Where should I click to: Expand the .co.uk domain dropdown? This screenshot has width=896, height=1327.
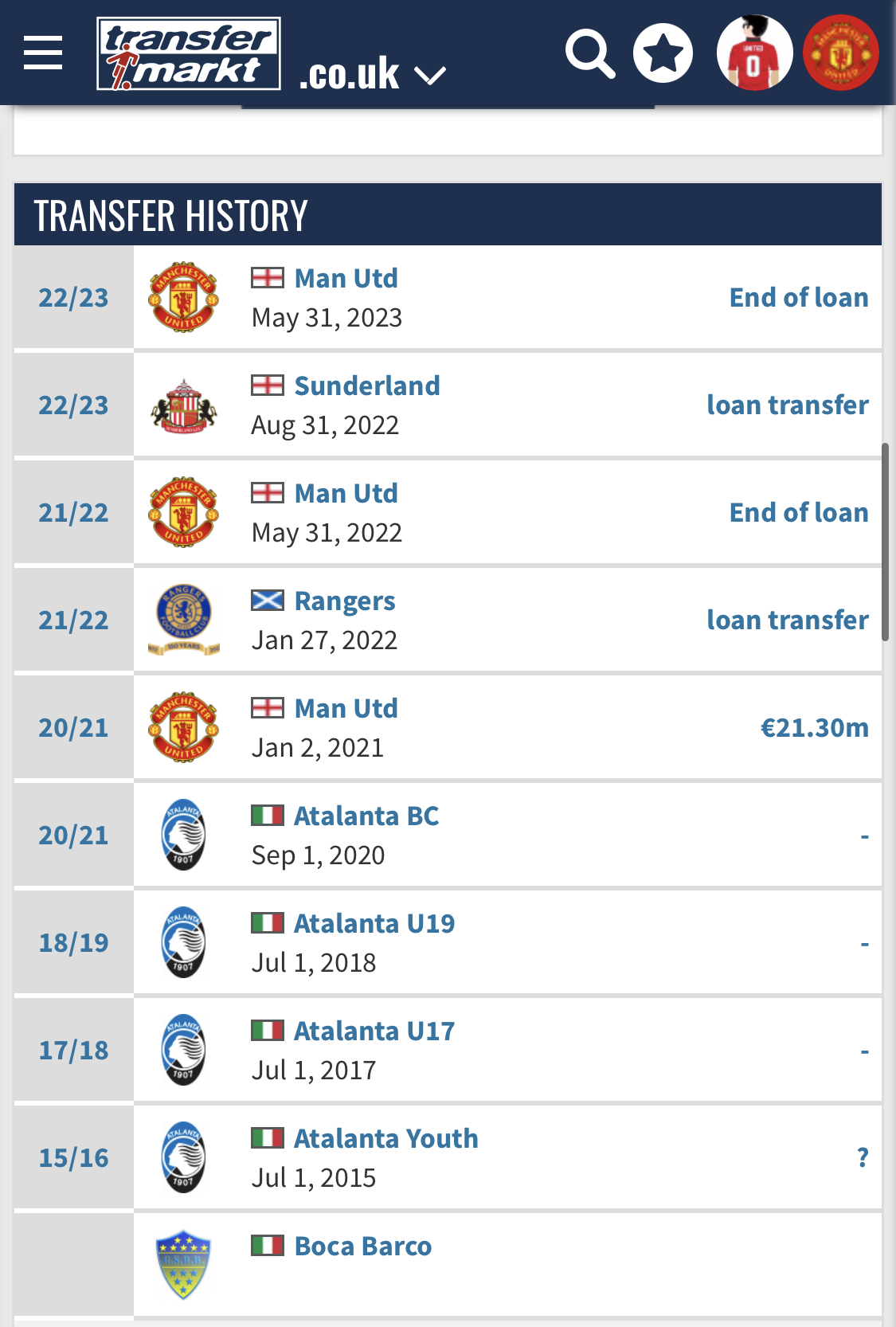[x=372, y=74]
